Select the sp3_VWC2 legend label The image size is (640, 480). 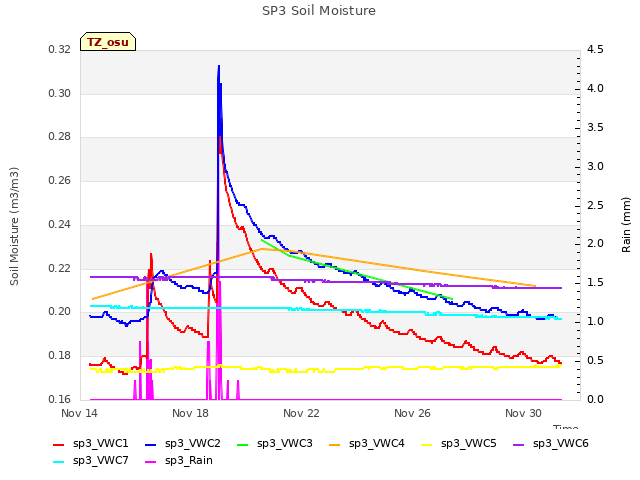[193, 444]
